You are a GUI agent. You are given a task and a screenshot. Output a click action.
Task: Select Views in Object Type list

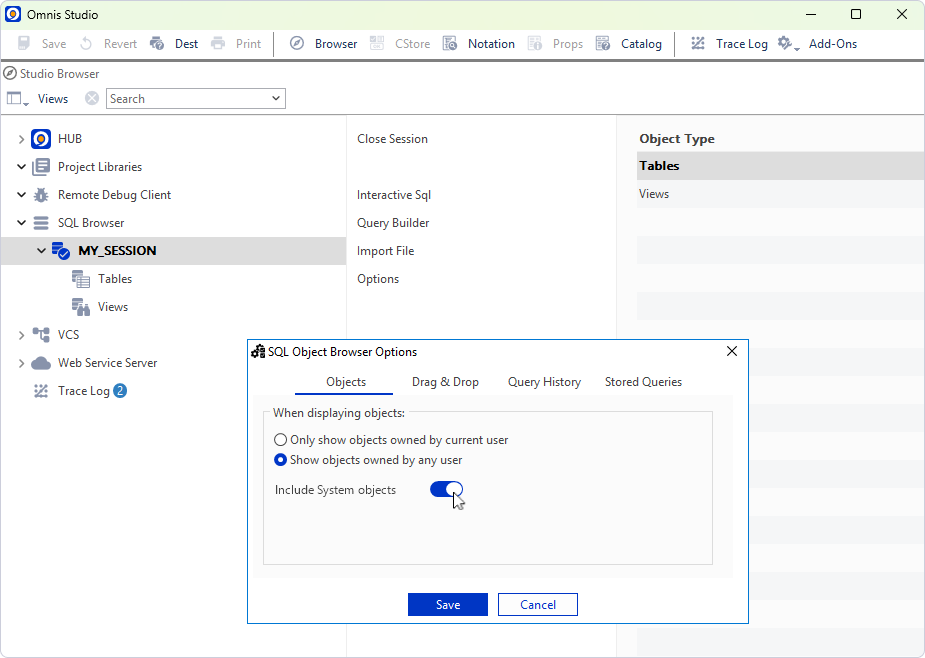[x=780, y=194]
